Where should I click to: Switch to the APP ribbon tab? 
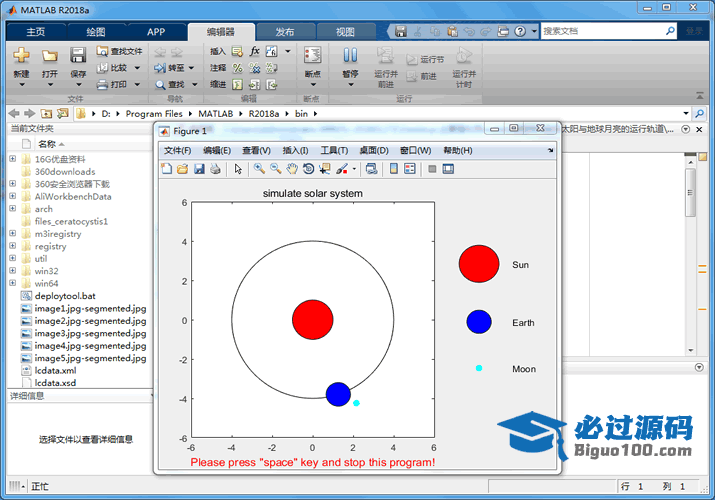156,32
